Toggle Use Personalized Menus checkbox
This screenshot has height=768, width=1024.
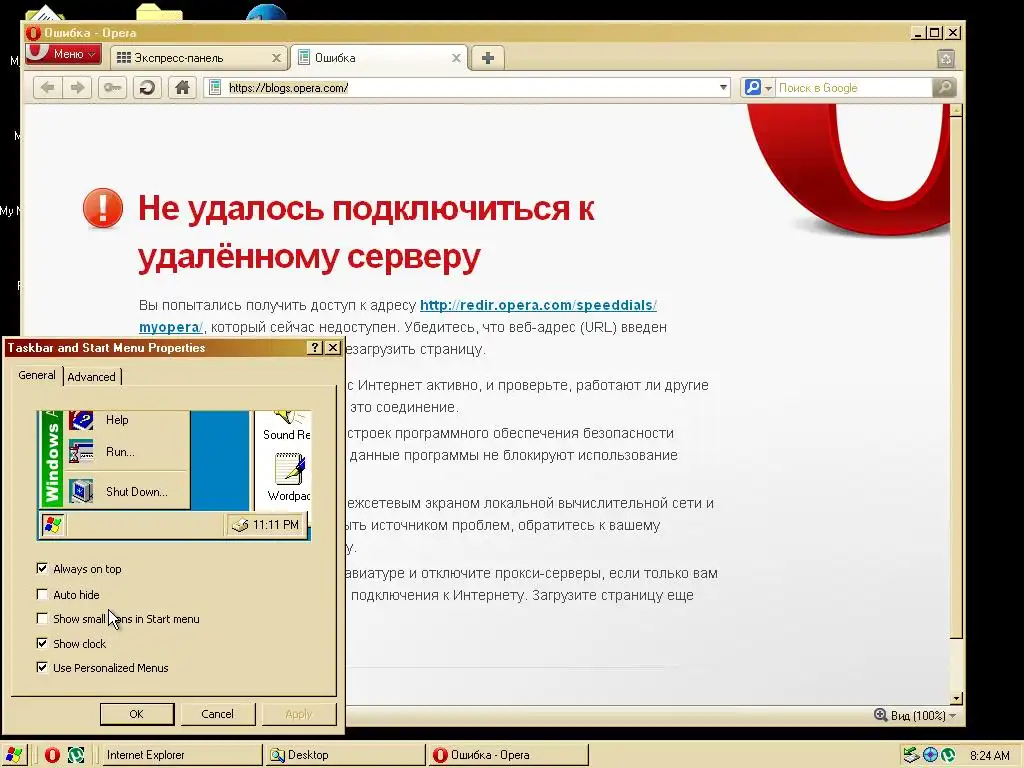(x=42, y=667)
